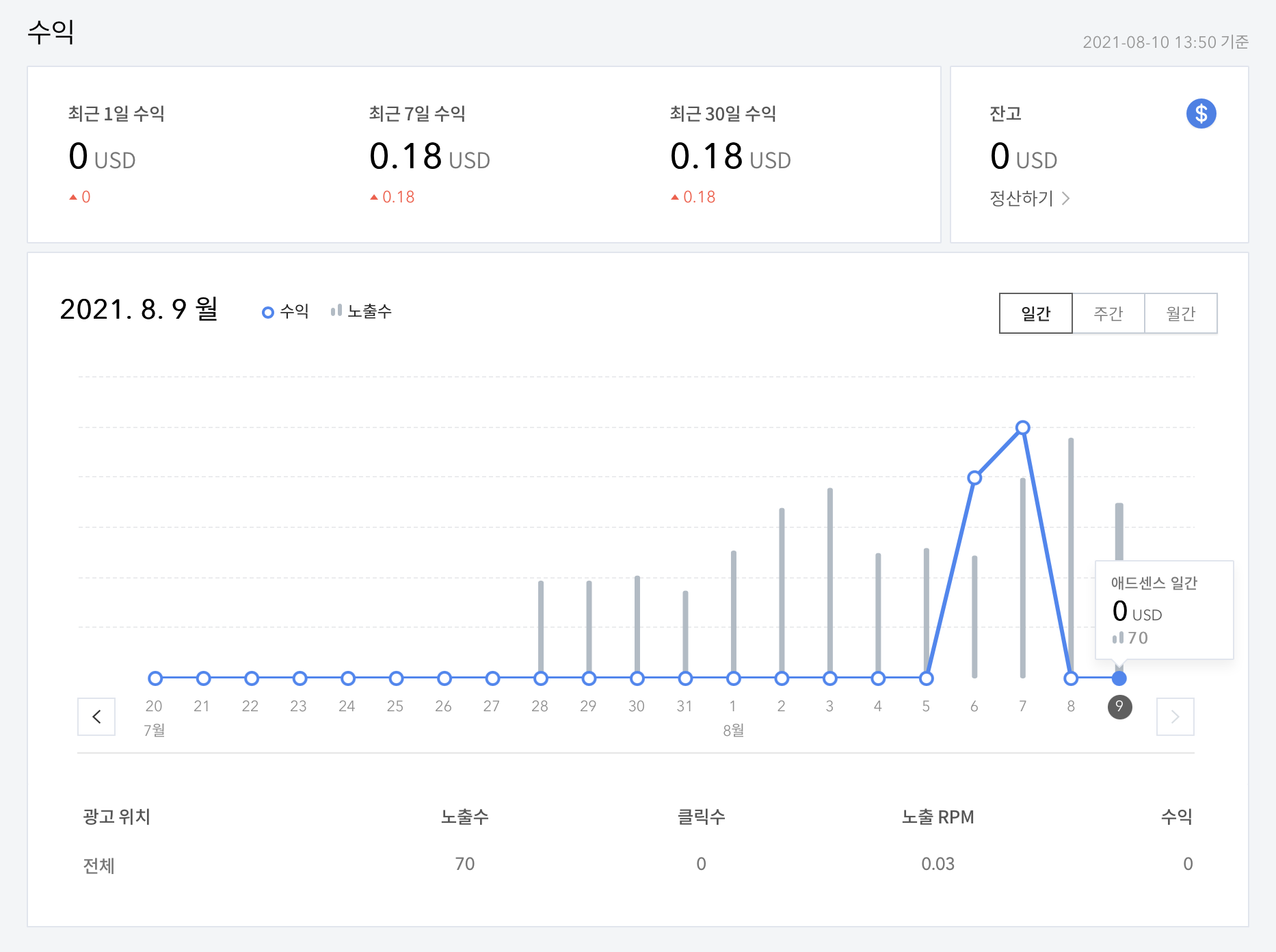Click the date 8 axis label
This screenshot has height=952, width=1276.
pyautogui.click(x=1071, y=706)
